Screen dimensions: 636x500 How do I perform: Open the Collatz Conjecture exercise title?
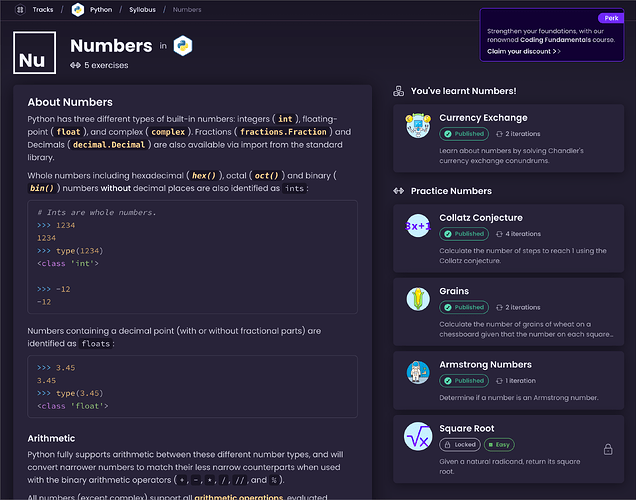[481, 218]
